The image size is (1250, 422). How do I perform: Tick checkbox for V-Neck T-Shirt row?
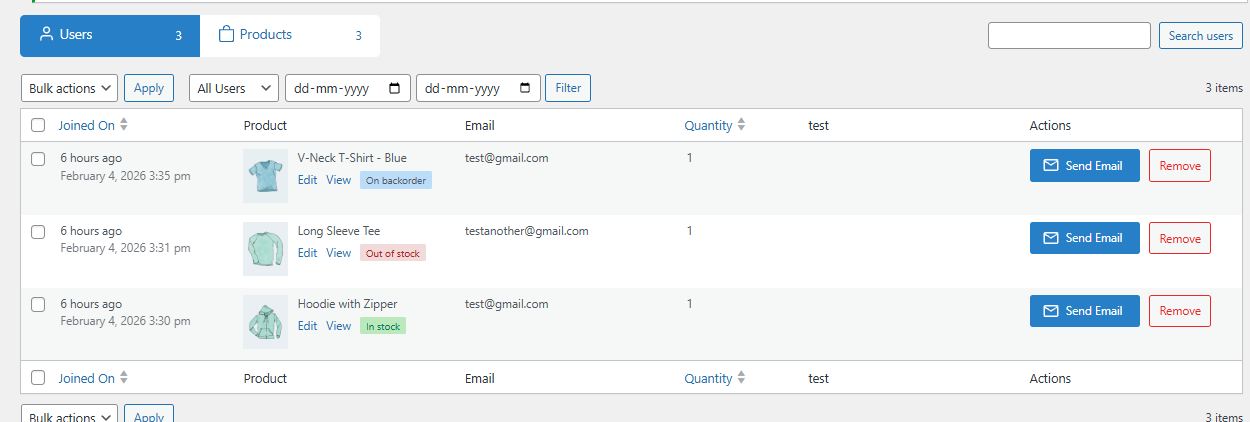click(38, 159)
